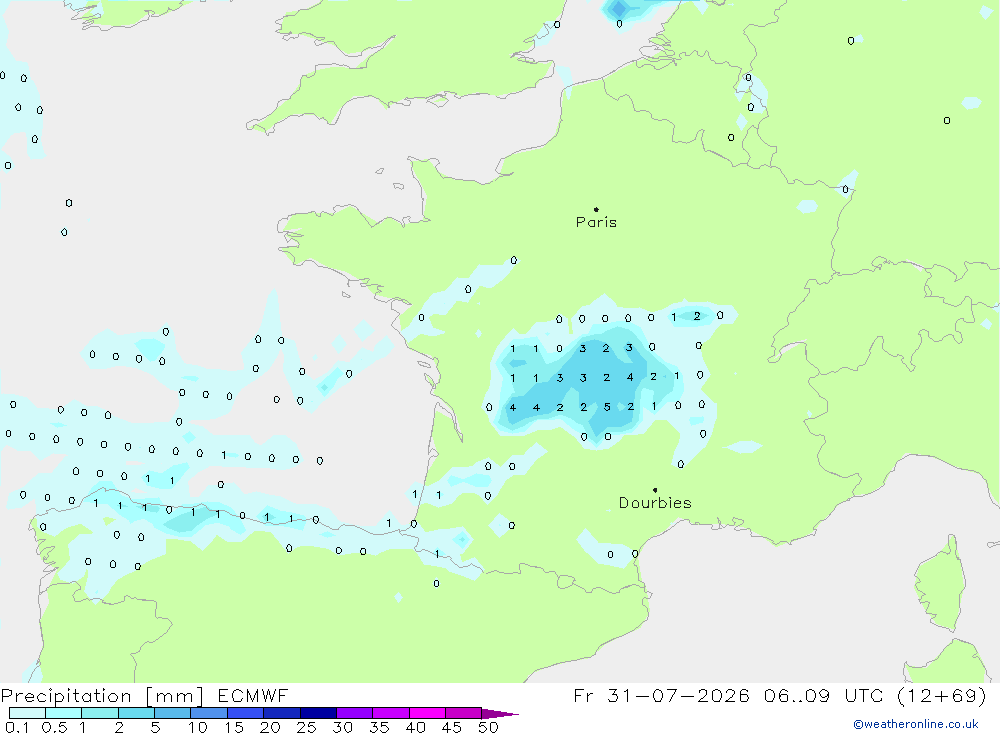Click the legend arrow tip above 50

(x=500, y=714)
